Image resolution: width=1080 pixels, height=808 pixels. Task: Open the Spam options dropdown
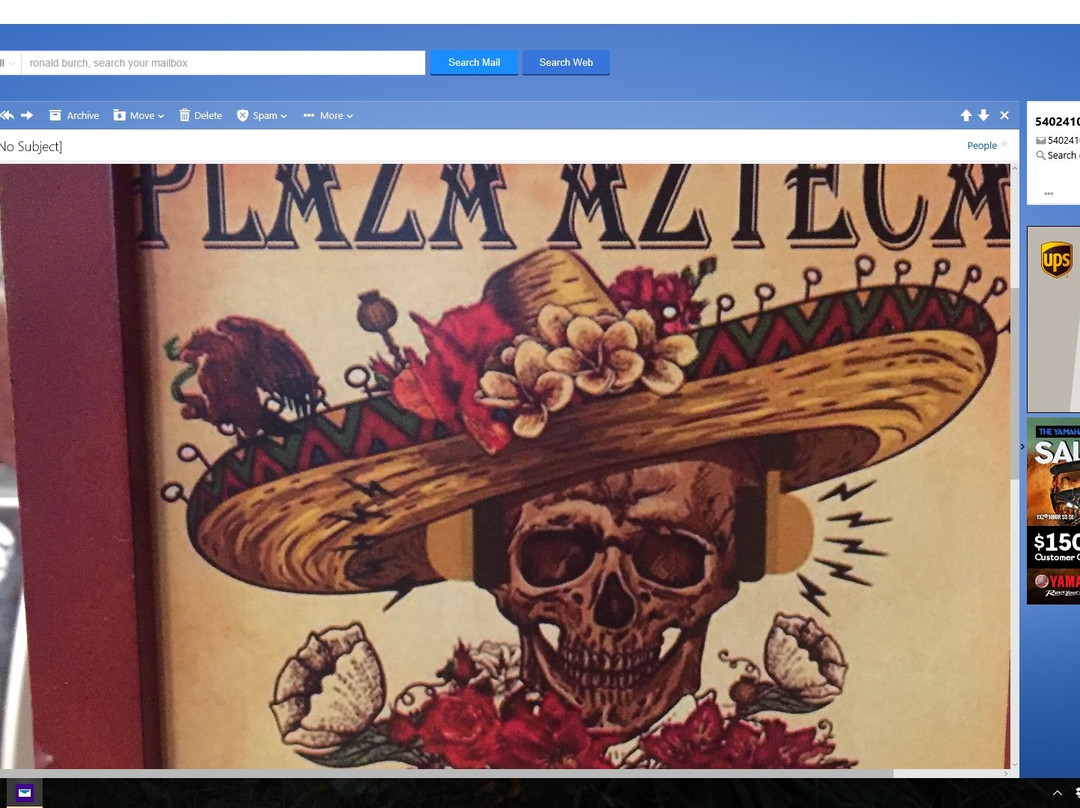pyautogui.click(x=261, y=115)
